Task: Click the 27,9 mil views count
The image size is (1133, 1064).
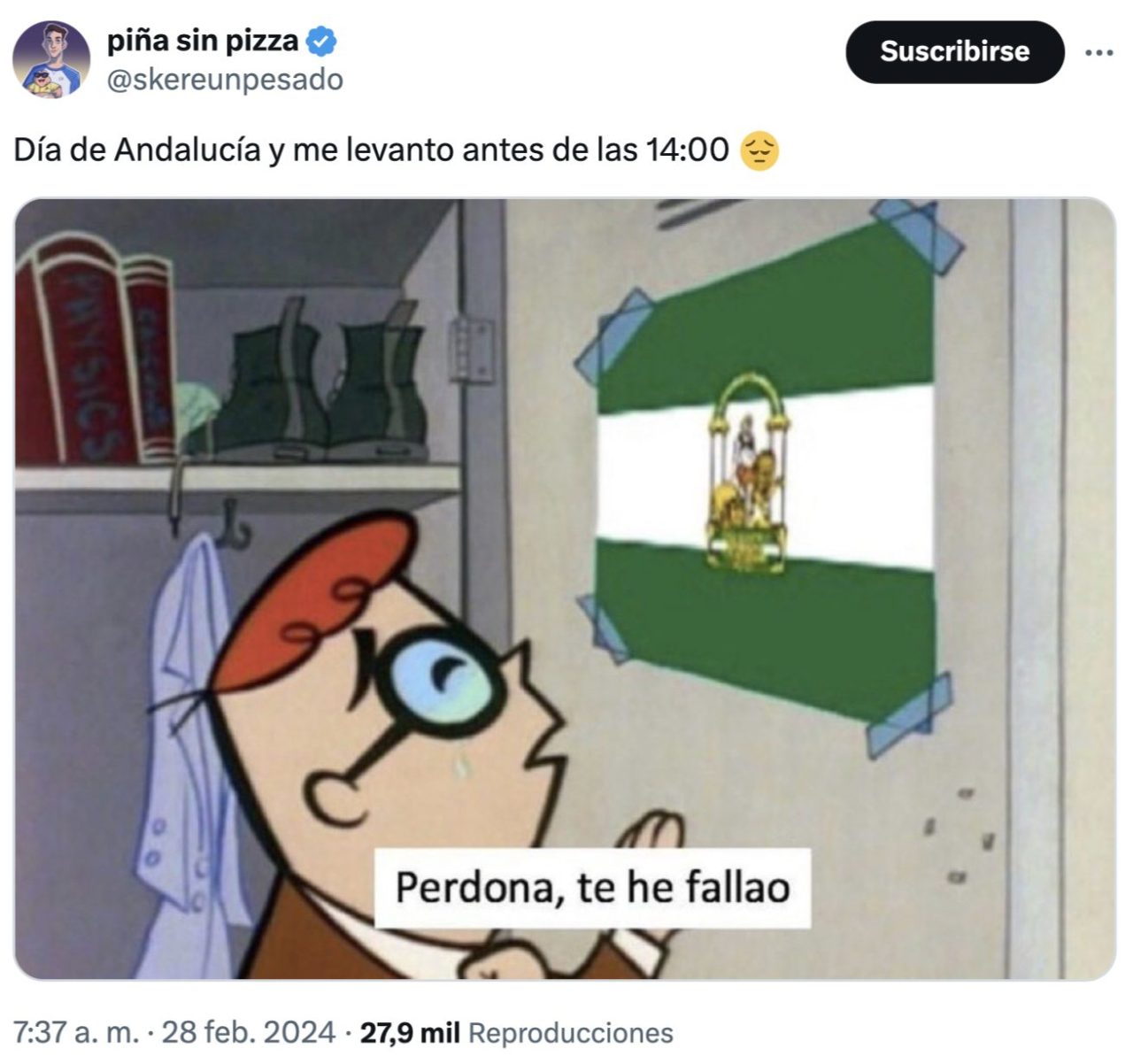Action: pos(410,1032)
